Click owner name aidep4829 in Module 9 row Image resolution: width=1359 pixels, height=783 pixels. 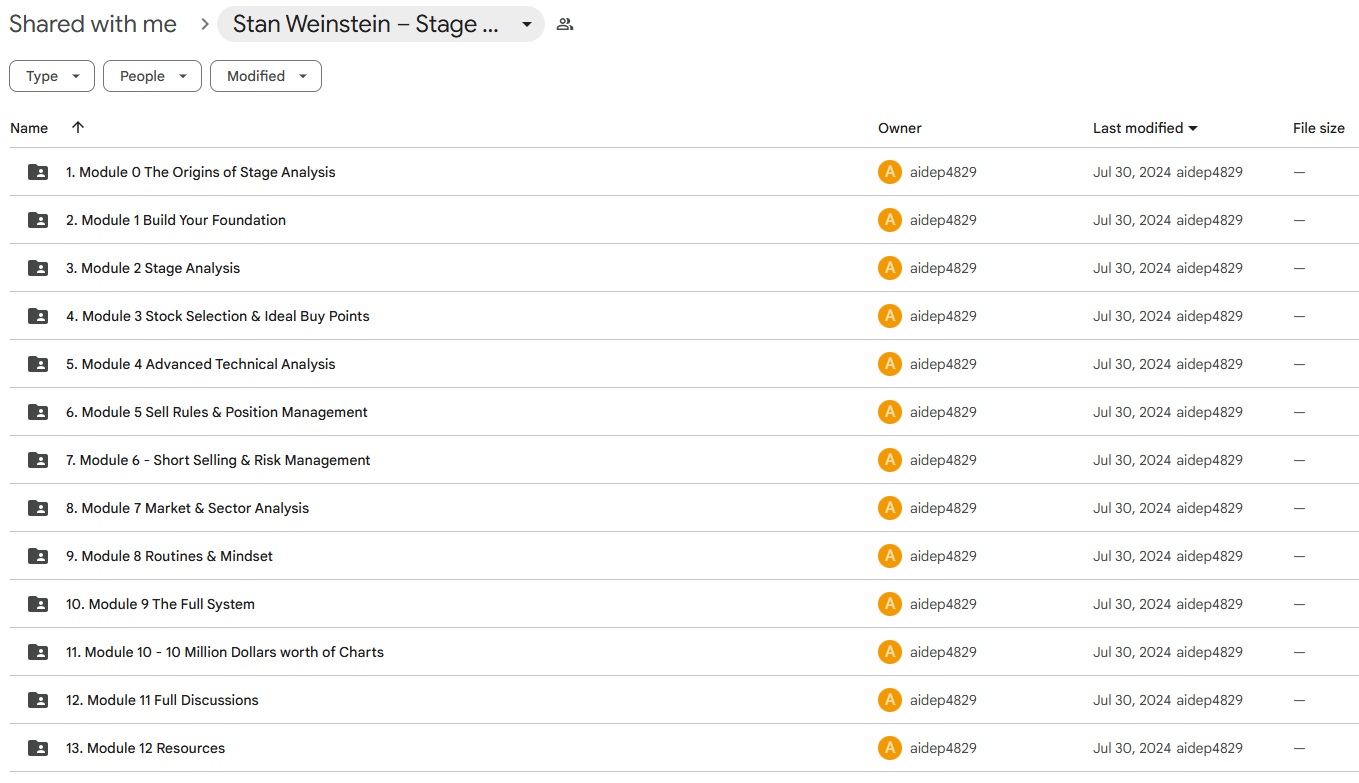pyautogui.click(x=943, y=604)
